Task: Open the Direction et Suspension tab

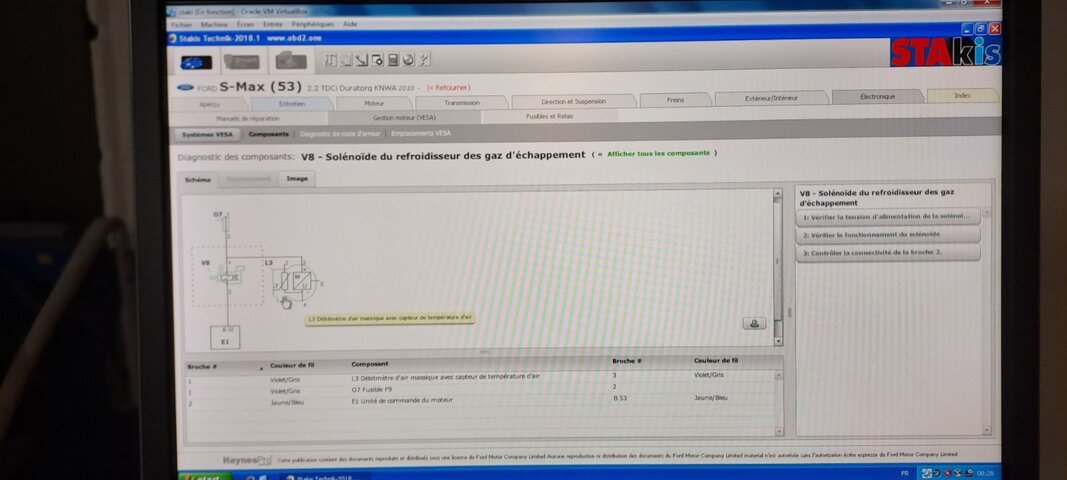Action: [573, 101]
